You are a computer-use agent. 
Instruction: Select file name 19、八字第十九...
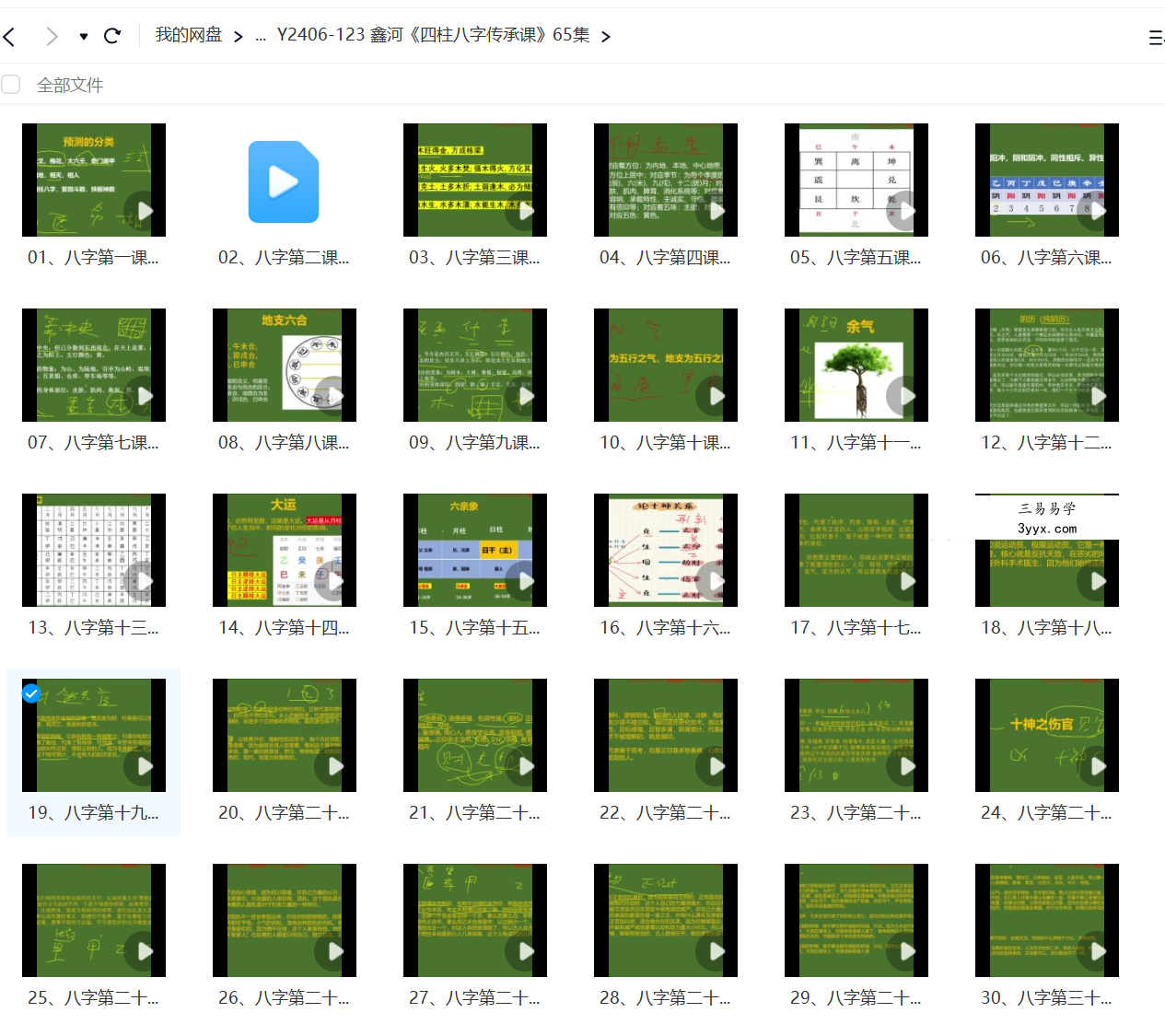[x=93, y=813]
